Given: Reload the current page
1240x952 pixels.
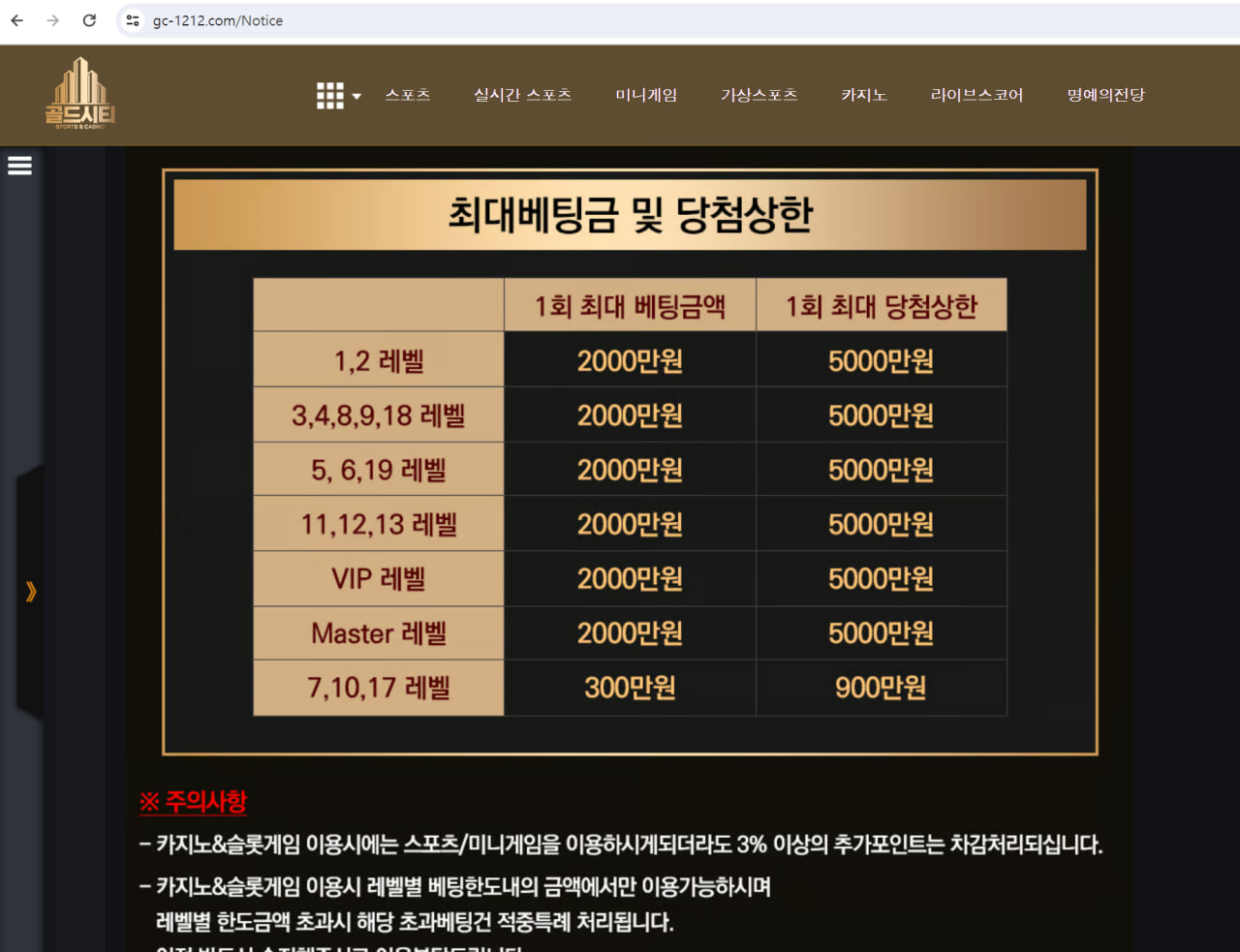Looking at the screenshot, I should 89,20.
